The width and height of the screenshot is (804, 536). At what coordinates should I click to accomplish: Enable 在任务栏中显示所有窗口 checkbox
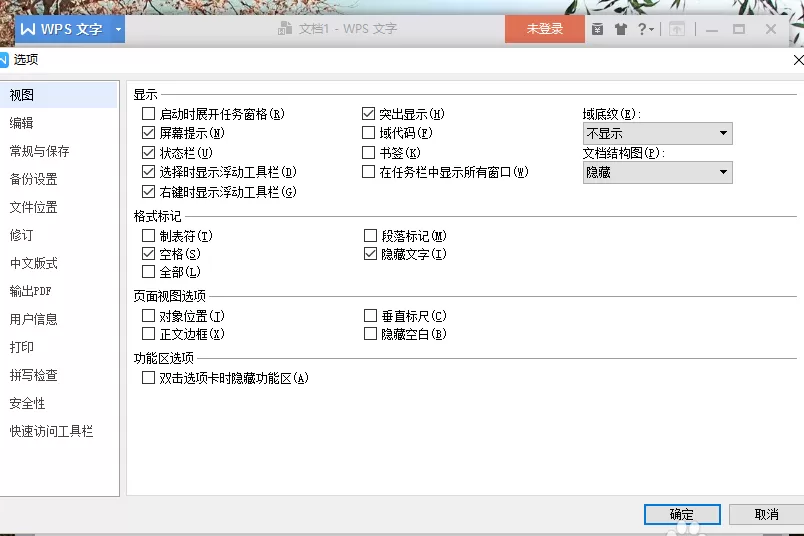pyautogui.click(x=368, y=172)
